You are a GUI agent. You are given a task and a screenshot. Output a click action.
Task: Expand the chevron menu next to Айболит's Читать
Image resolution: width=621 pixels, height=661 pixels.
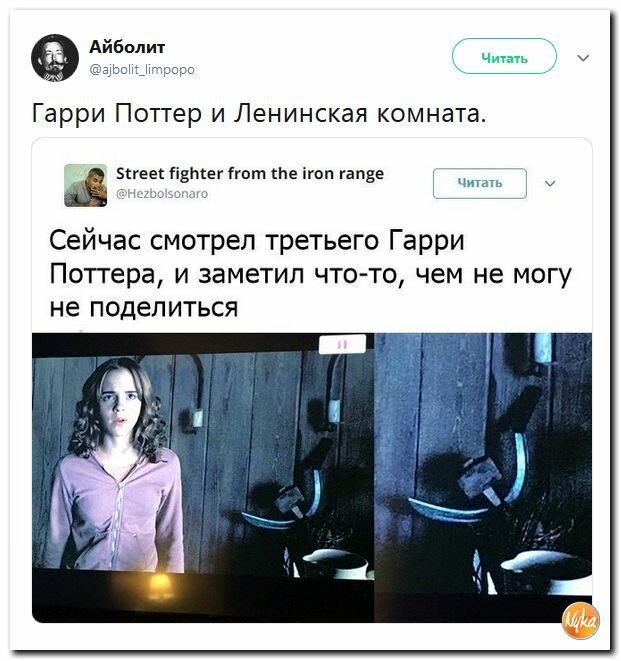click(583, 57)
